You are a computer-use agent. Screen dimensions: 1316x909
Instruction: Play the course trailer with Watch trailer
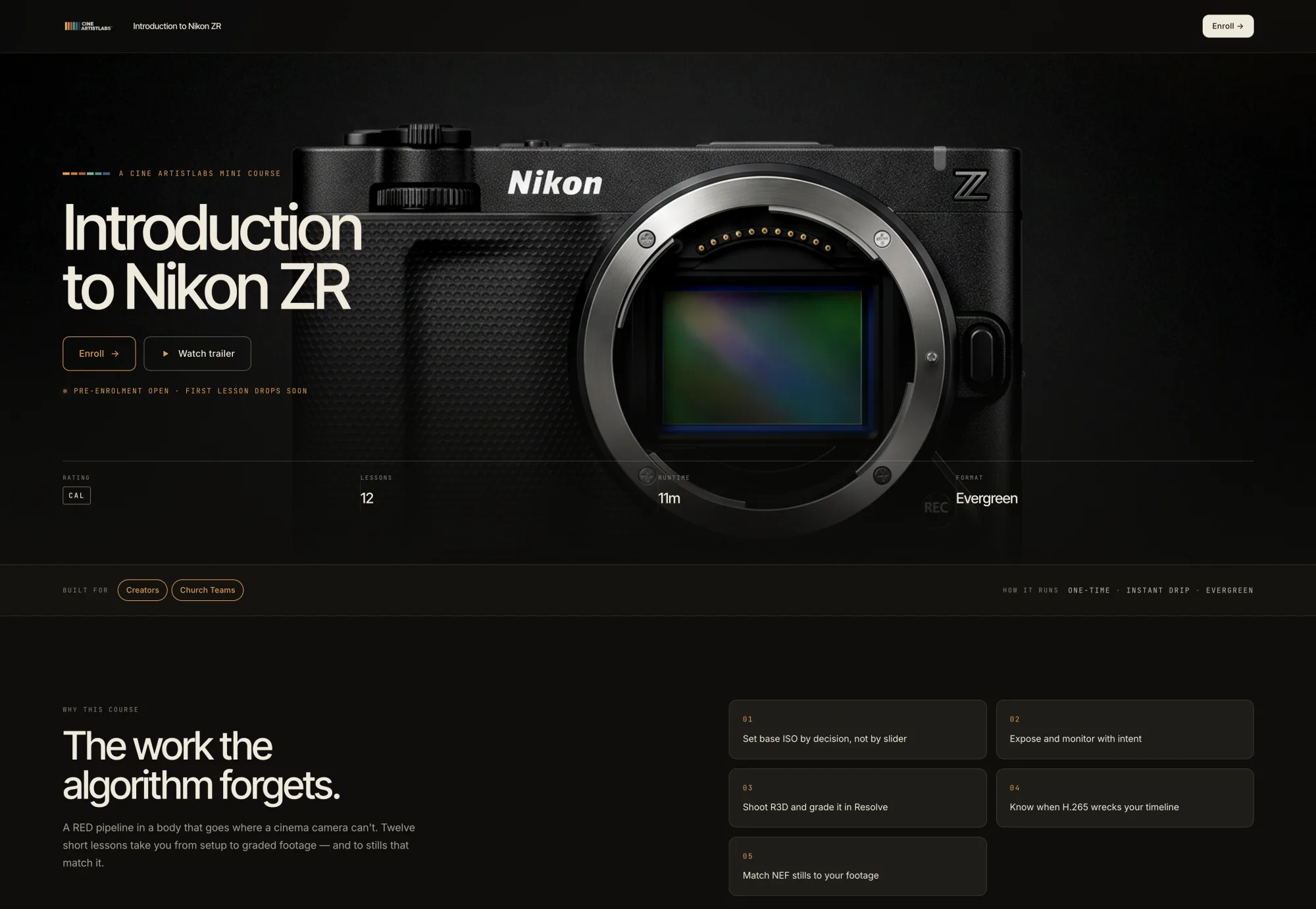point(197,353)
